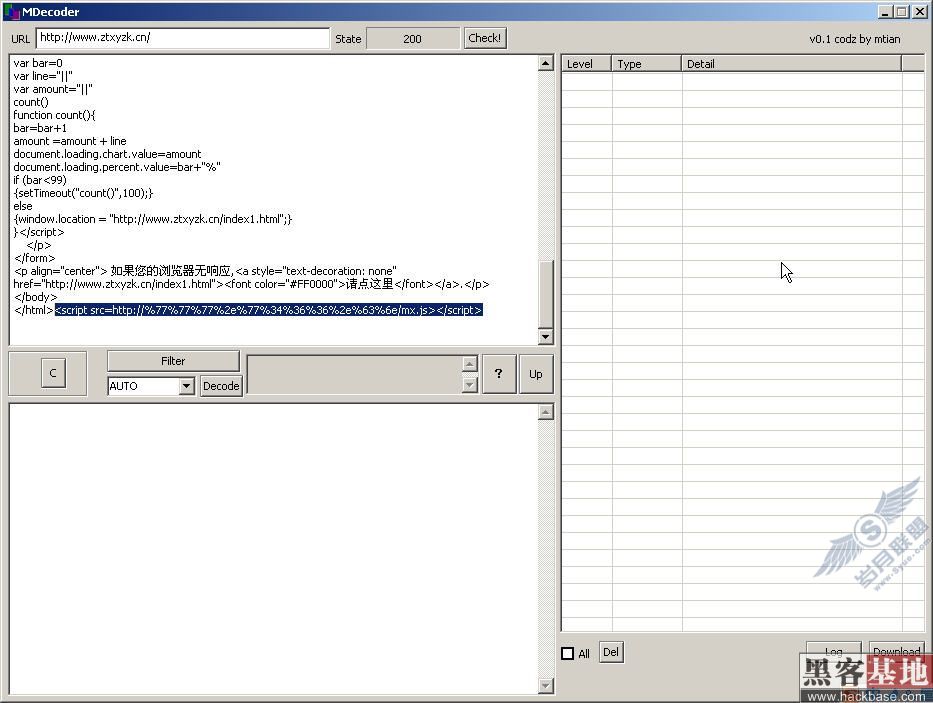Click the 'if (bar<99)' line
The width and height of the screenshot is (933, 703).
[40, 180]
